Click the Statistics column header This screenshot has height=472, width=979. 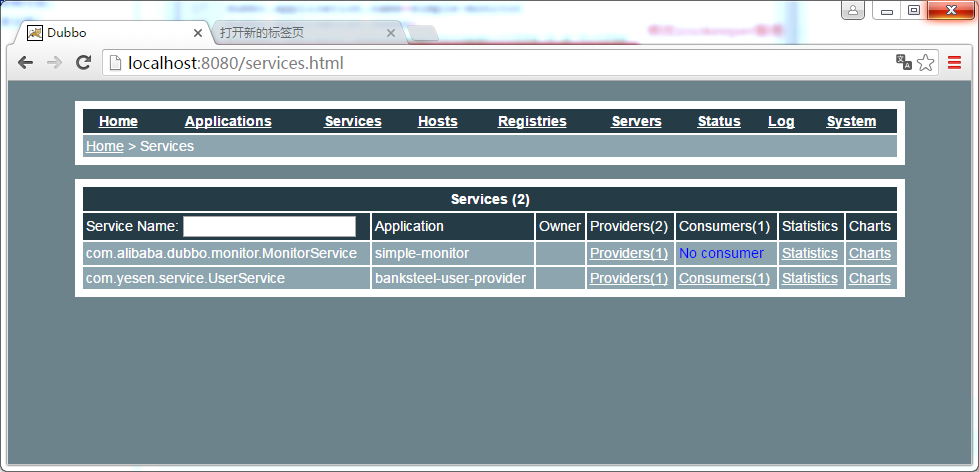[x=811, y=226]
